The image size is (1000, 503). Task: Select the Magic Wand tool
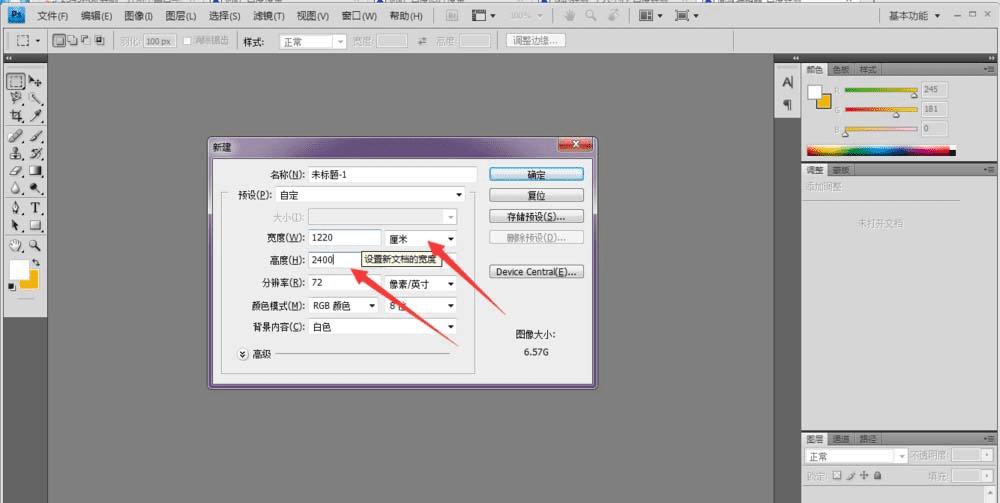point(35,98)
